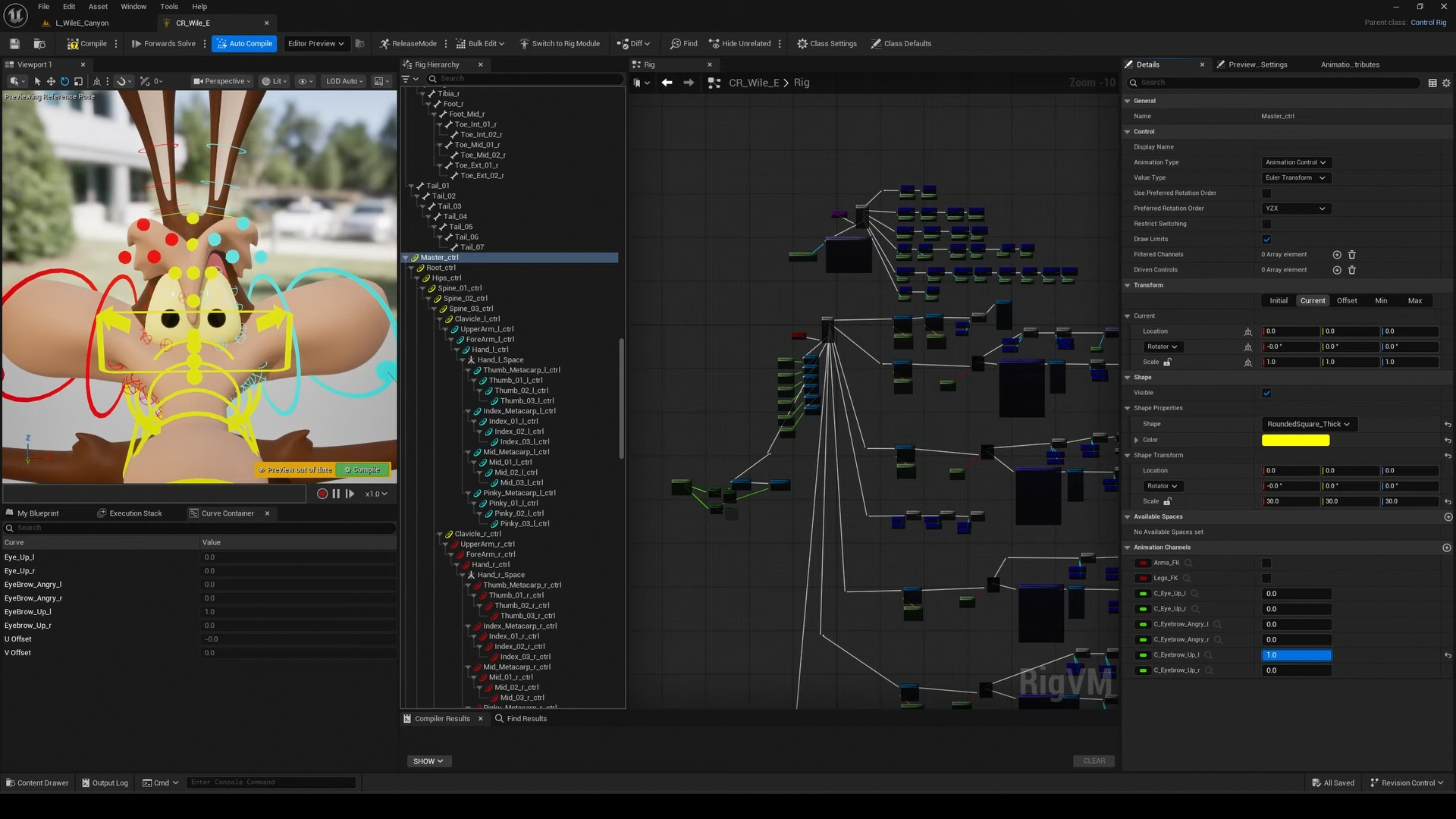Toggle Hide Unrelated nodes
This screenshot has width=1456, height=819.
click(x=740, y=44)
